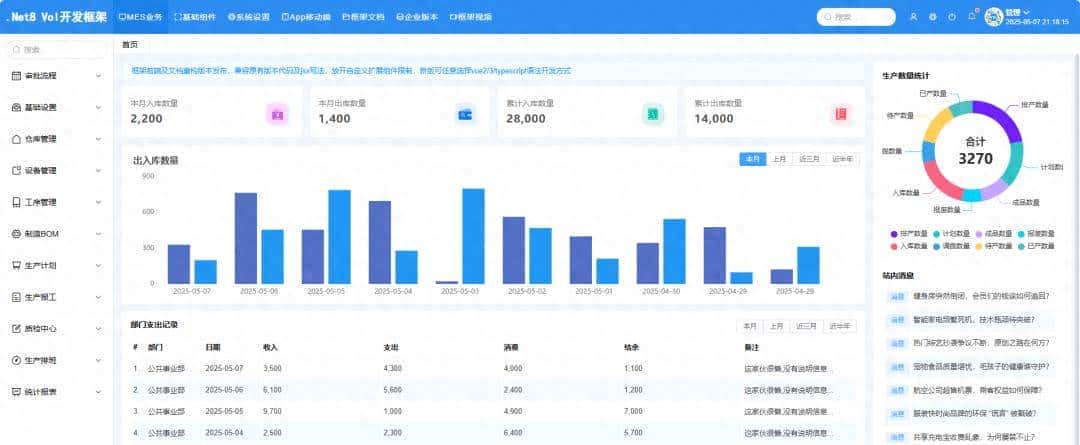1080x445 pixels.
Task: Expand the 设备管理 sidebar menu
Action: coord(55,170)
